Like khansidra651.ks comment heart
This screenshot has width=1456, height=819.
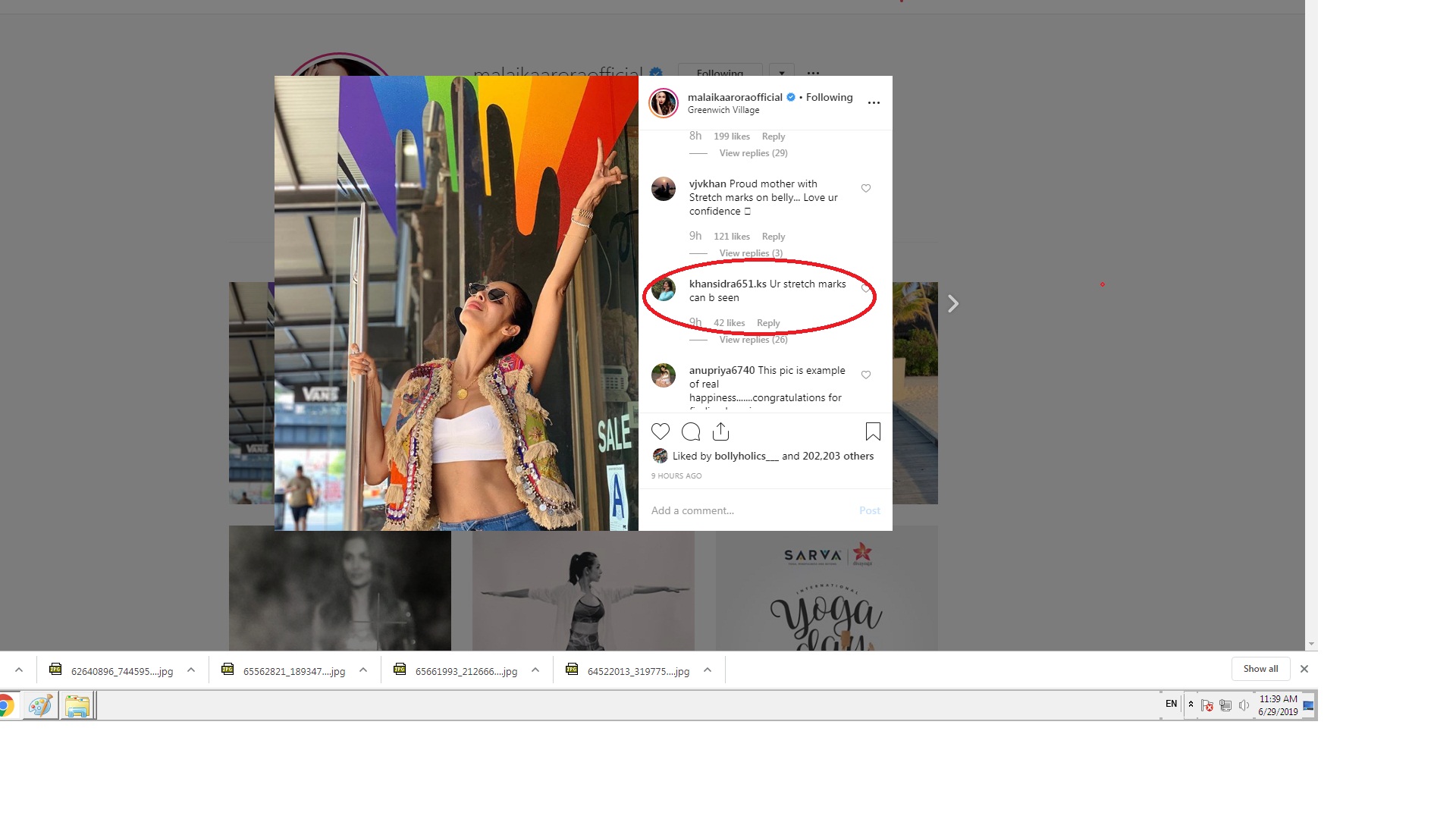tap(866, 288)
